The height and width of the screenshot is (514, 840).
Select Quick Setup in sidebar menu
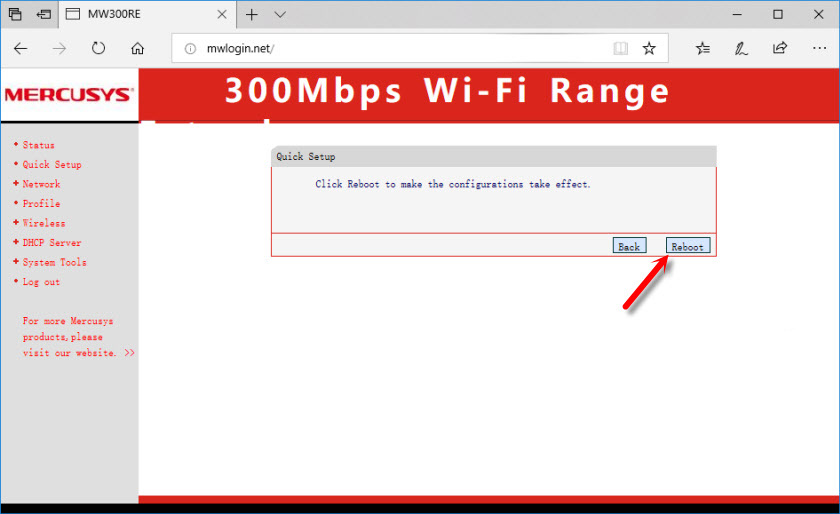click(x=52, y=164)
